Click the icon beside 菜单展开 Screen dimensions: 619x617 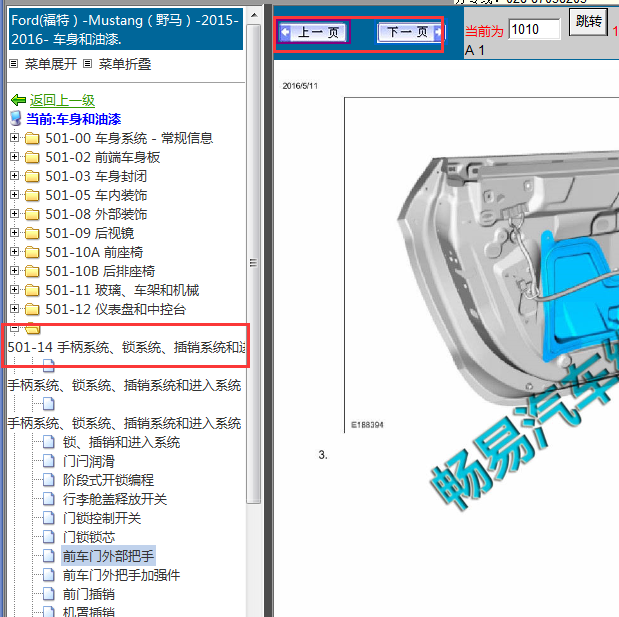coord(14,64)
